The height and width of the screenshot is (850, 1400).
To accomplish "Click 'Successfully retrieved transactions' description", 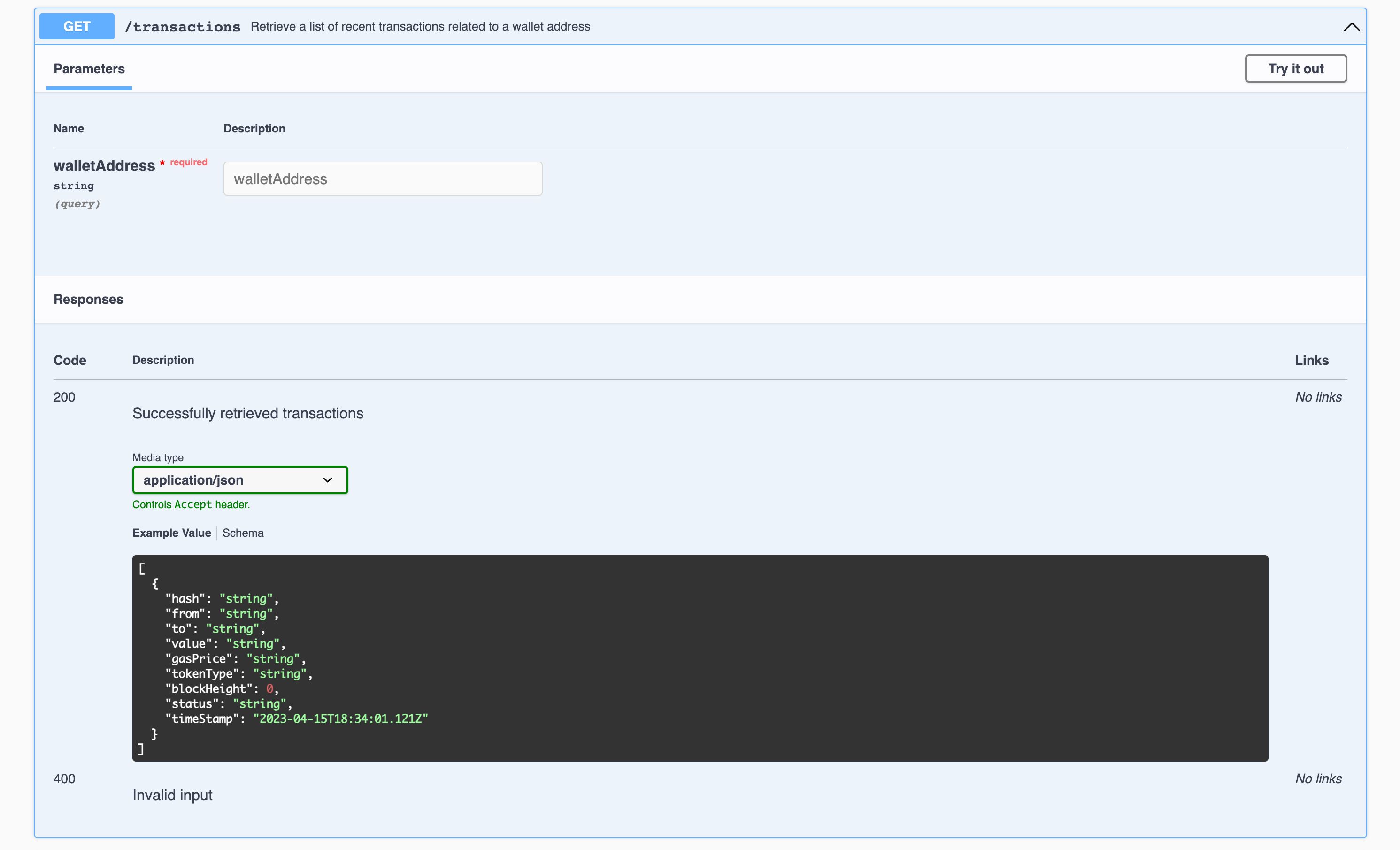I will [248, 414].
